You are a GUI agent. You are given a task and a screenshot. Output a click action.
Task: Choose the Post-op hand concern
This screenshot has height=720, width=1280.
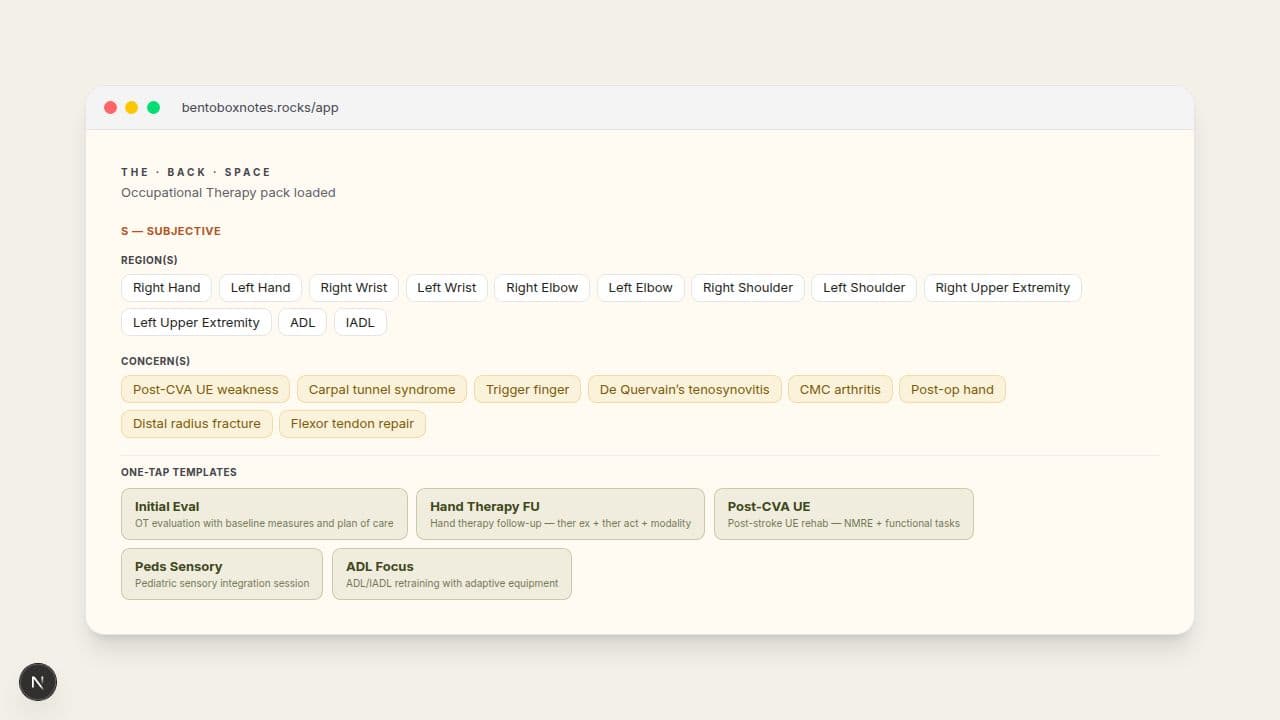(x=952, y=389)
